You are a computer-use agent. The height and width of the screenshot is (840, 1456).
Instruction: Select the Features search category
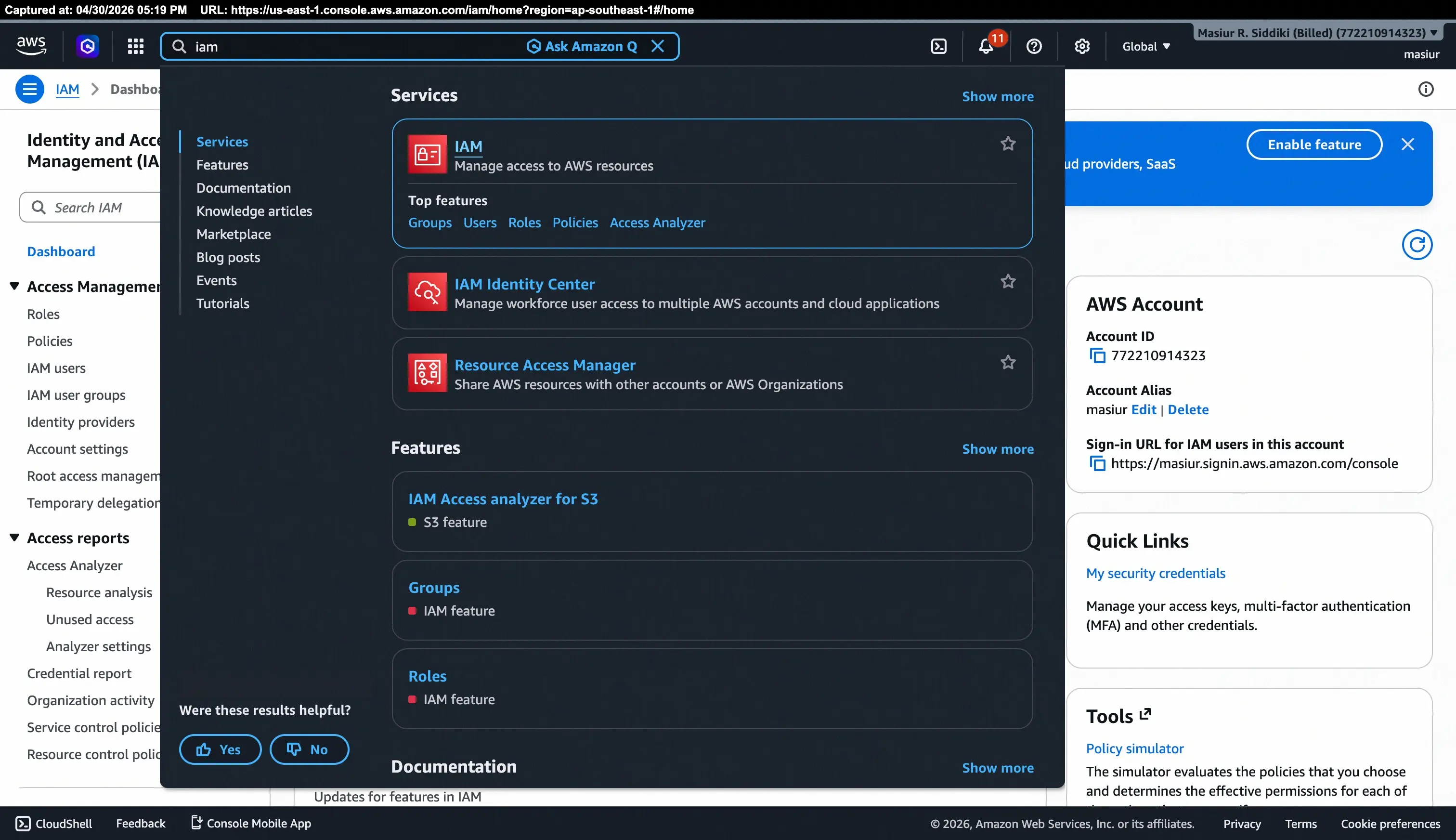[x=222, y=165]
